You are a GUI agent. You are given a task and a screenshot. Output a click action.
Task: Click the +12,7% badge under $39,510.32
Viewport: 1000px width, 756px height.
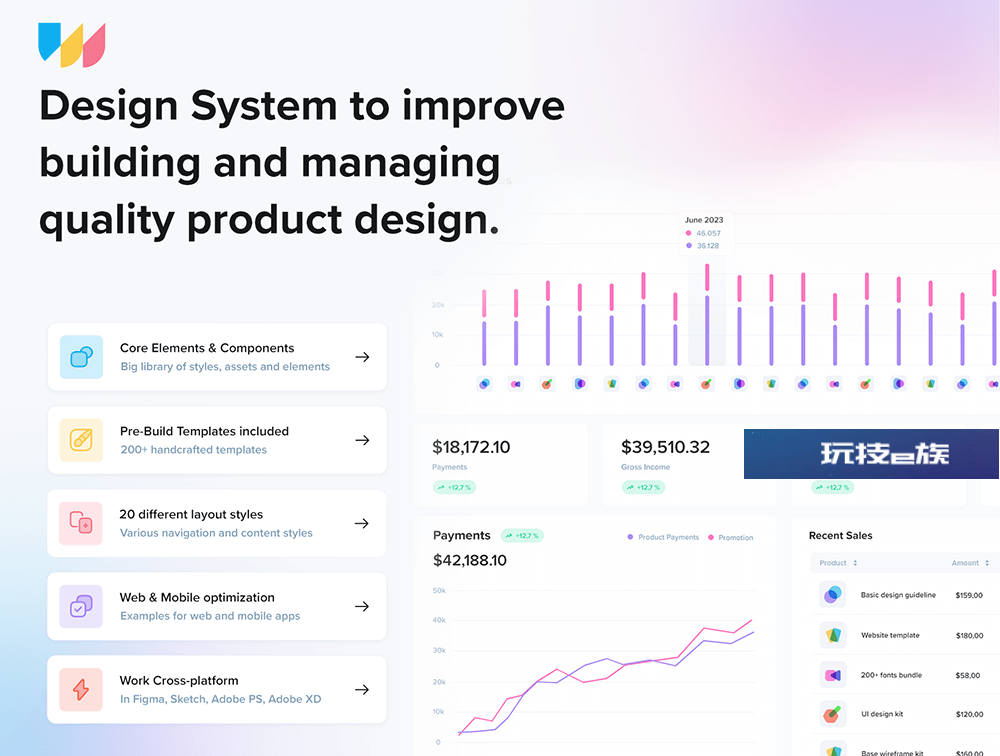tap(643, 487)
